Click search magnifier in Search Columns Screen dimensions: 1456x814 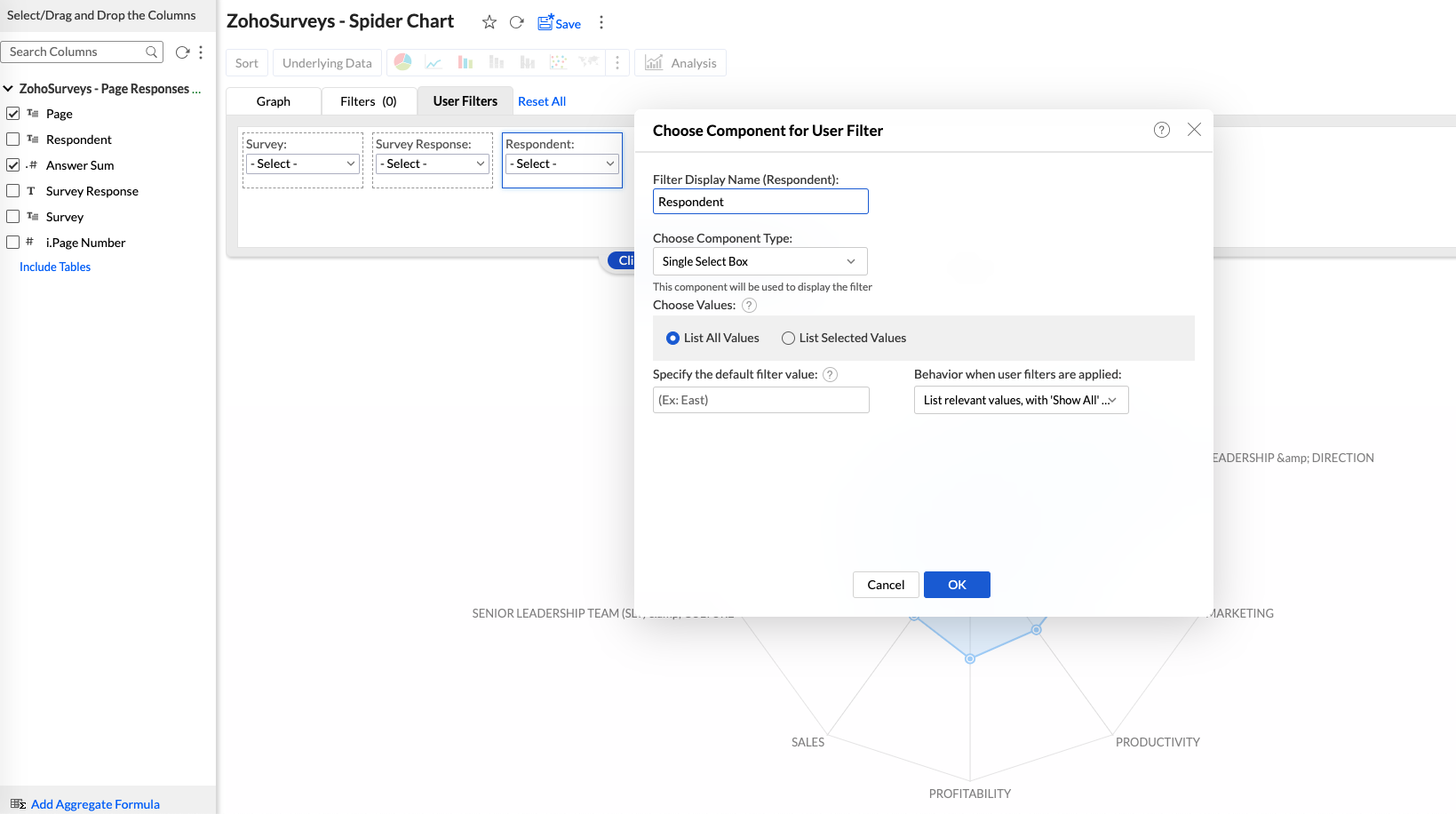[x=152, y=52]
